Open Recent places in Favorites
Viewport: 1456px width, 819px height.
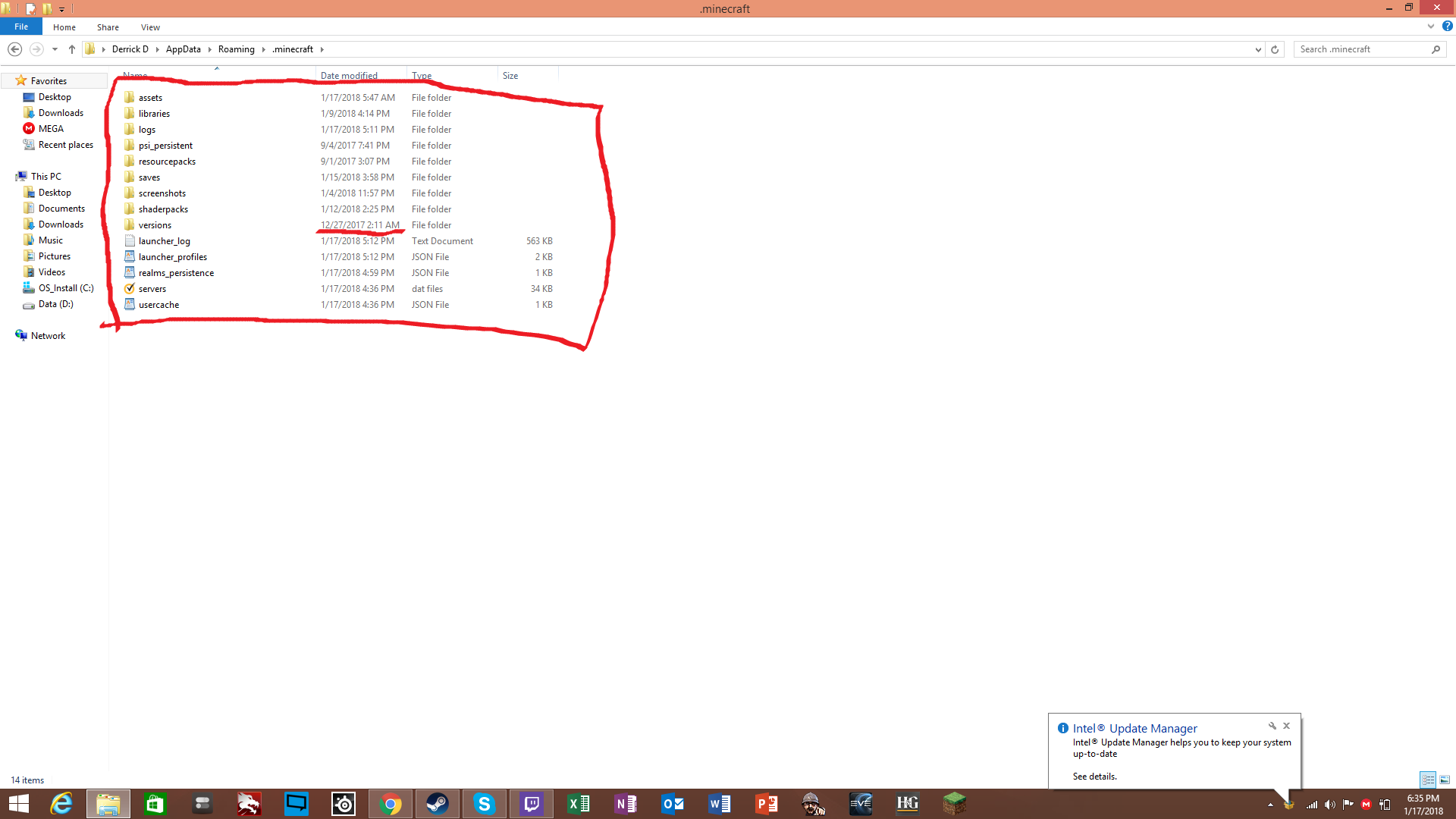[x=65, y=145]
